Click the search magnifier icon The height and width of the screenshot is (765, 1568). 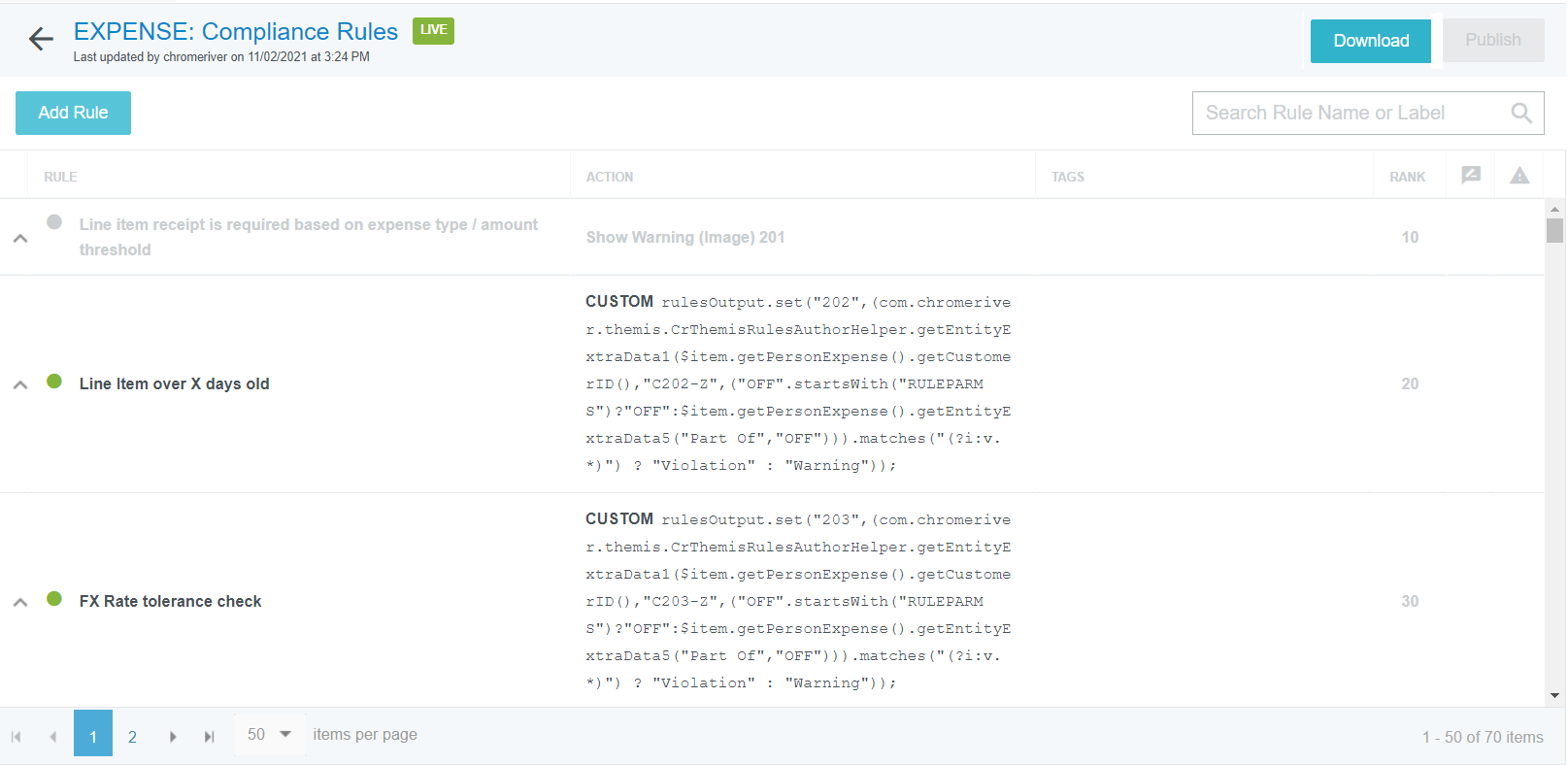tap(1521, 114)
